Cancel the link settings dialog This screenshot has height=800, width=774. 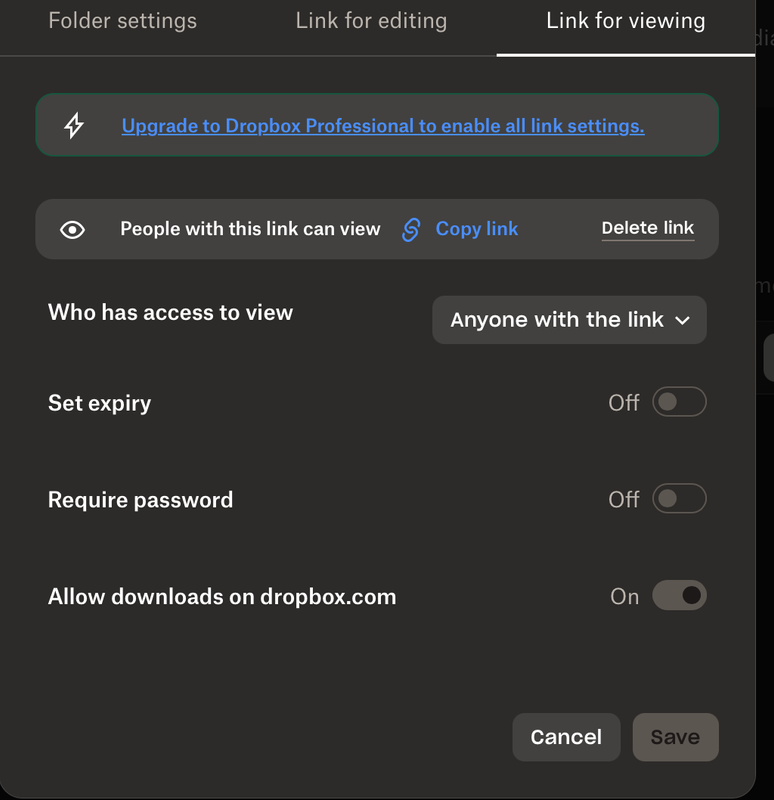pos(566,737)
